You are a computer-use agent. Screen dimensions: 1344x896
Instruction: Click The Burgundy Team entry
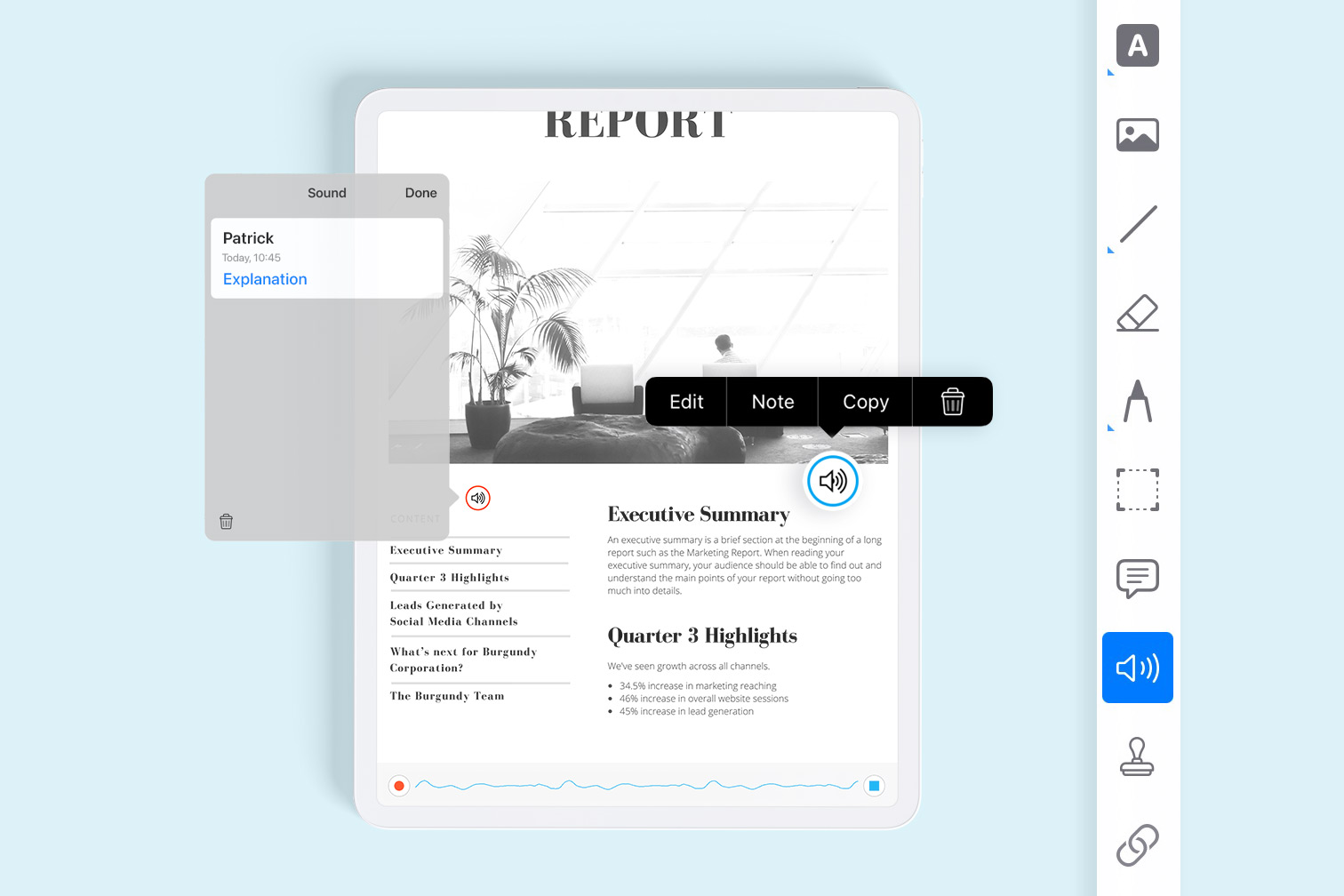tap(447, 696)
